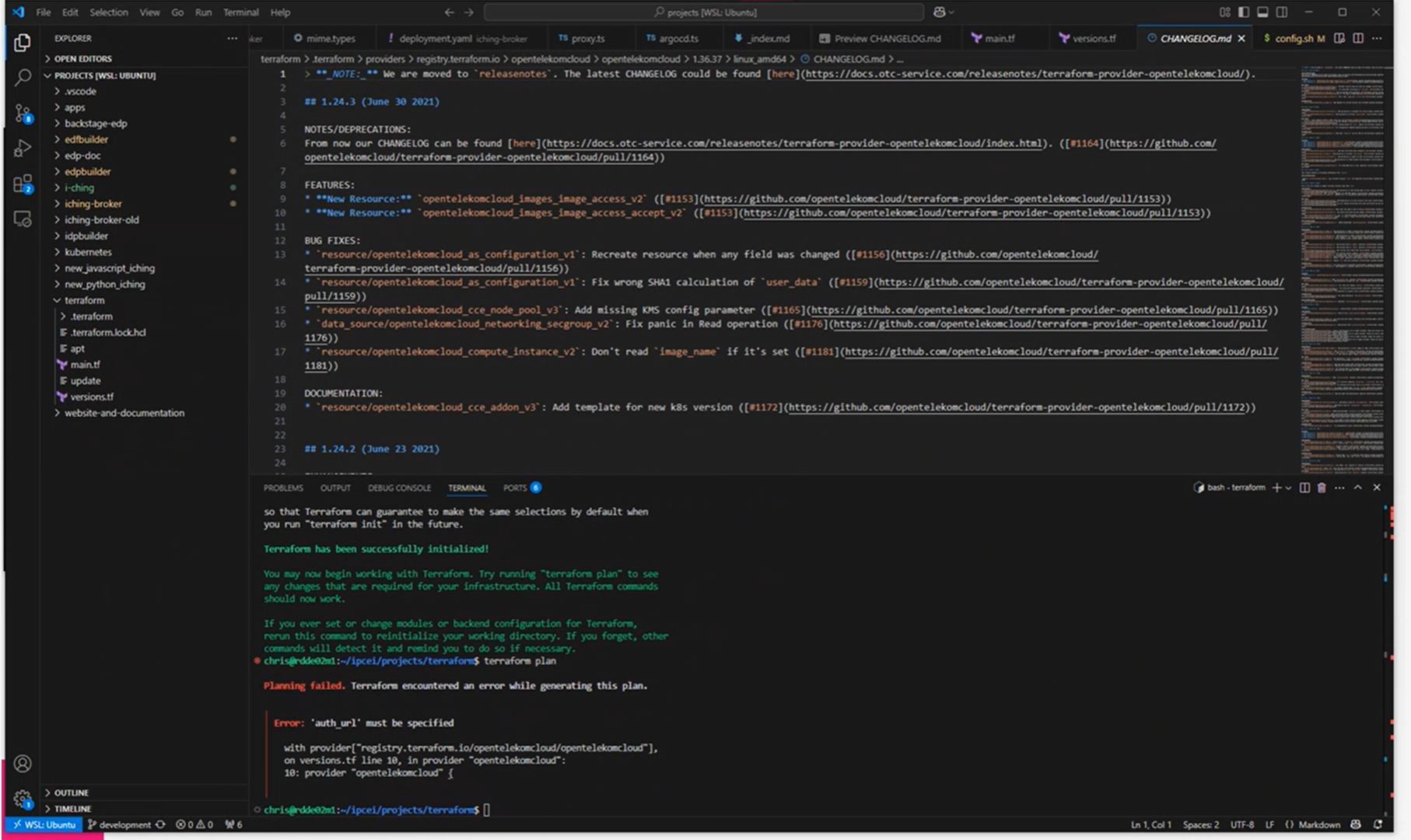The height and width of the screenshot is (840, 1411).
Task: Expand the .terraform subfolder
Action: (x=92, y=317)
